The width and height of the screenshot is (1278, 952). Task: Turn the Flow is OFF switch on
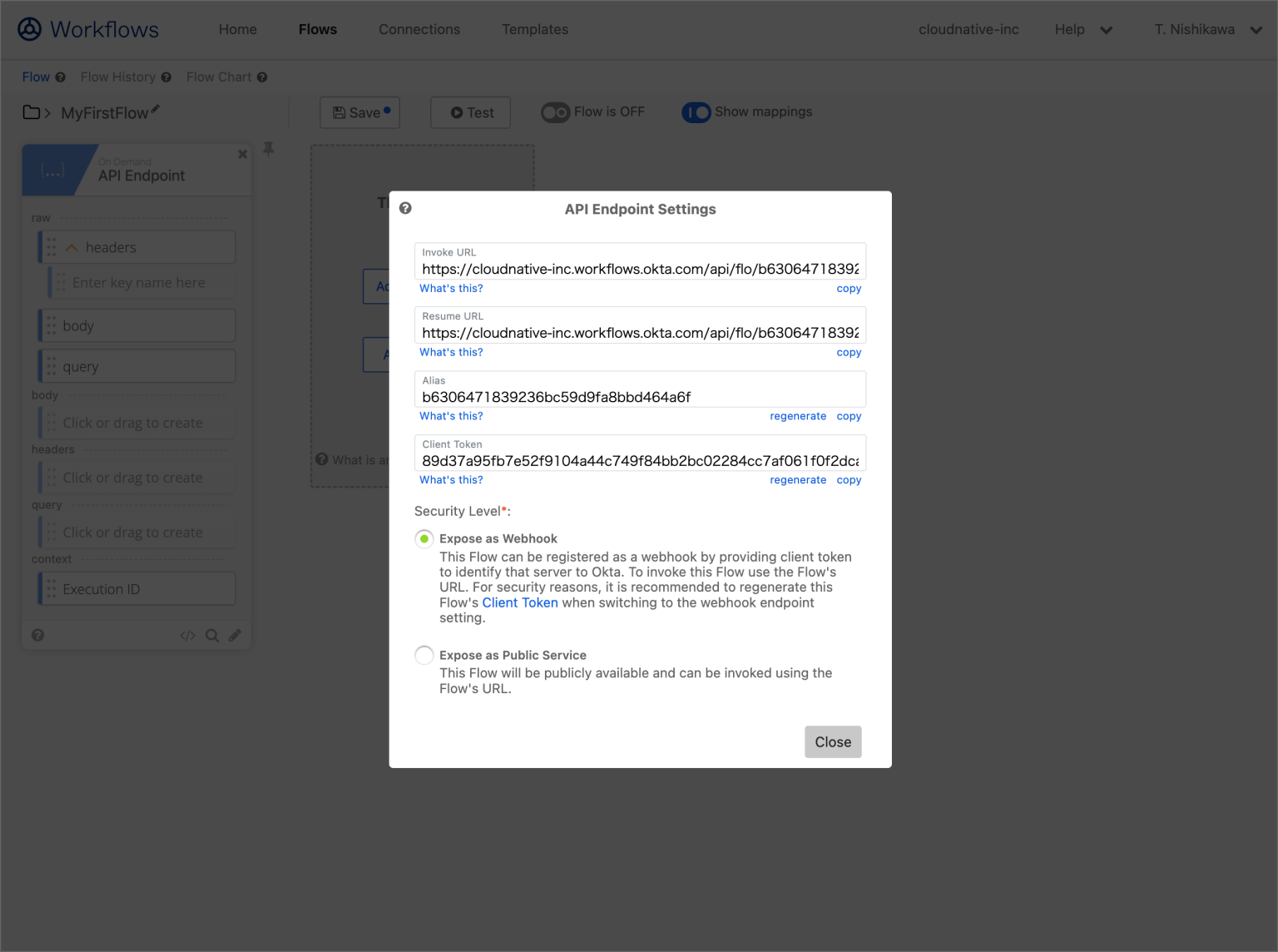(x=555, y=112)
